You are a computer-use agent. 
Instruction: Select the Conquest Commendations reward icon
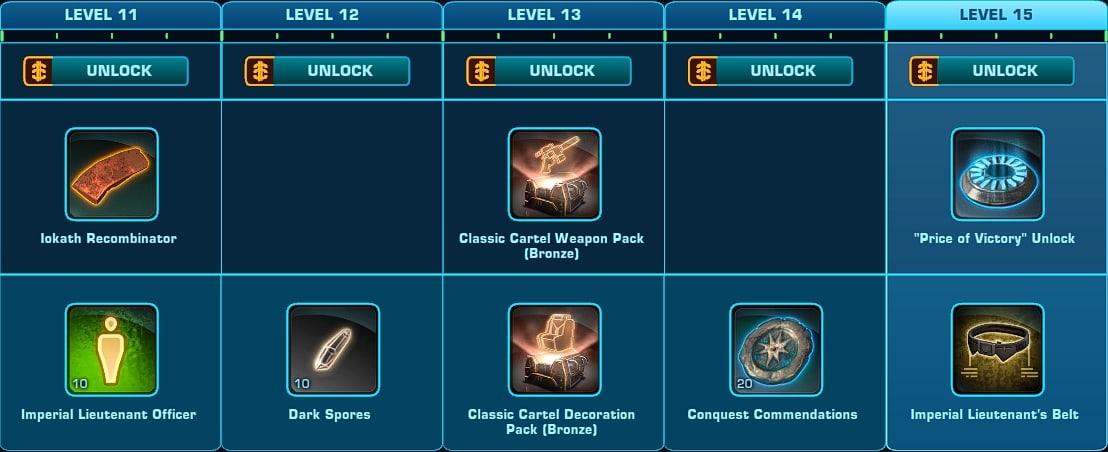[x=776, y=350]
